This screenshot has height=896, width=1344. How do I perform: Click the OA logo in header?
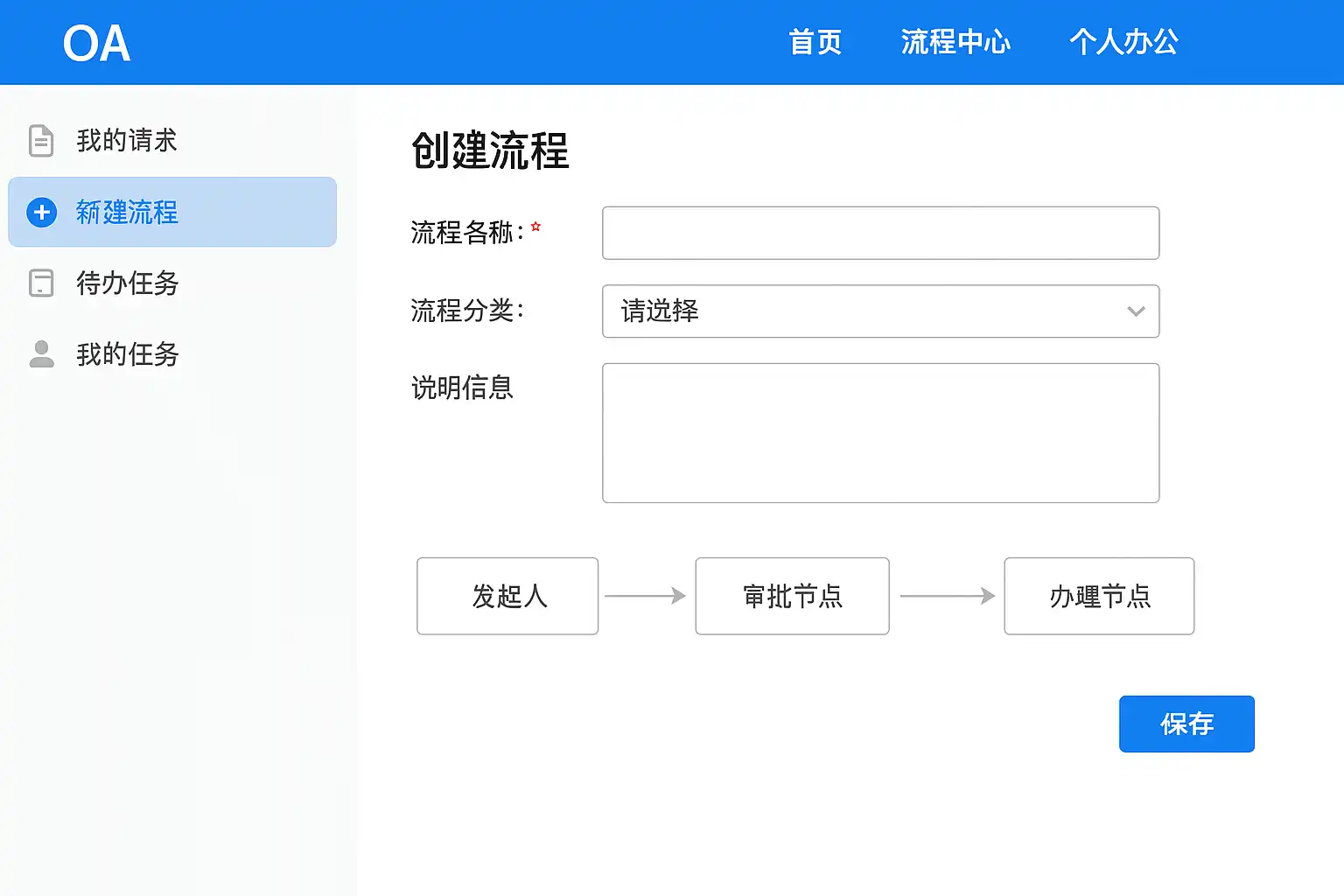coord(96,43)
